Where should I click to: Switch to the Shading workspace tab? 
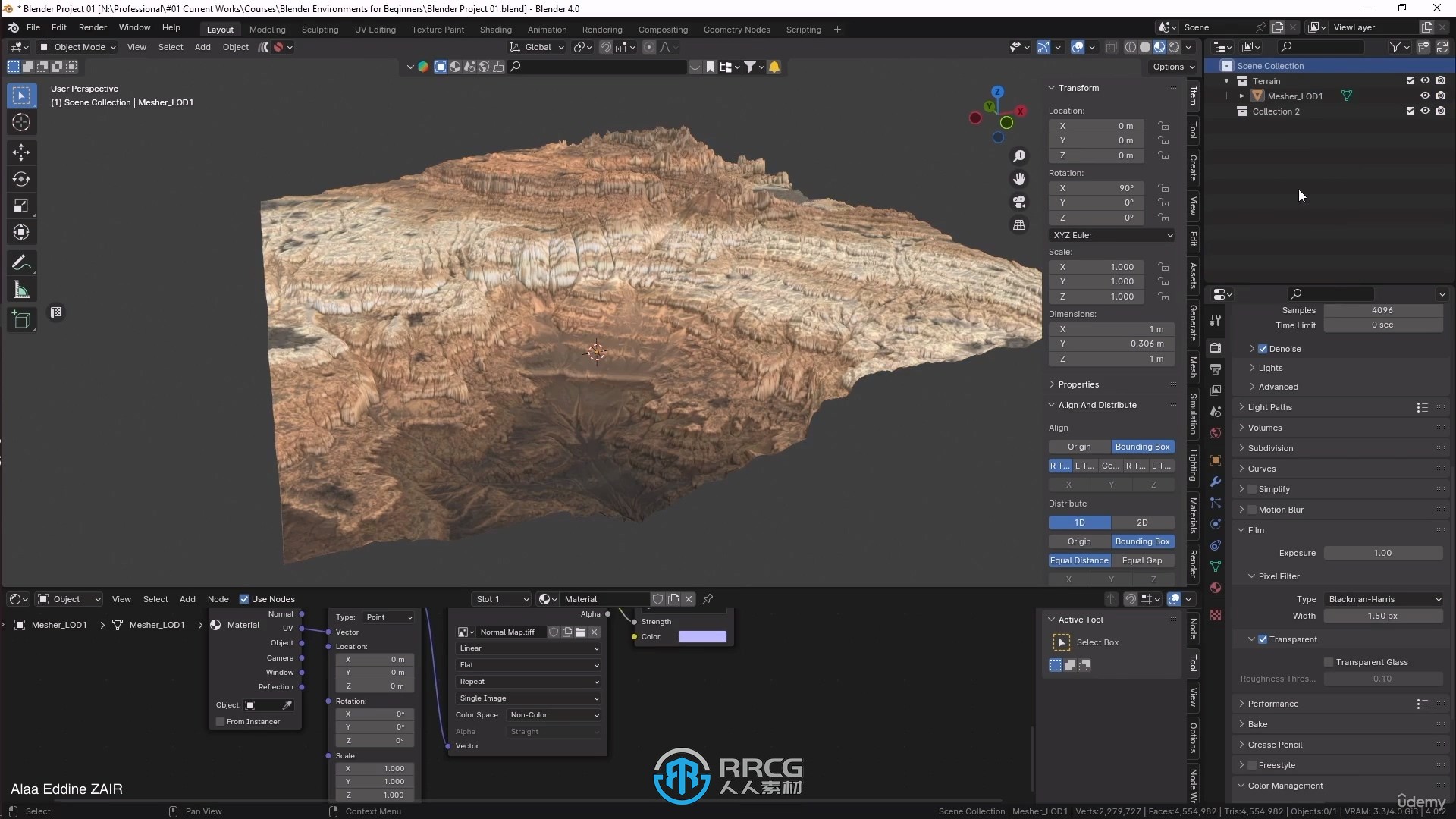(495, 30)
